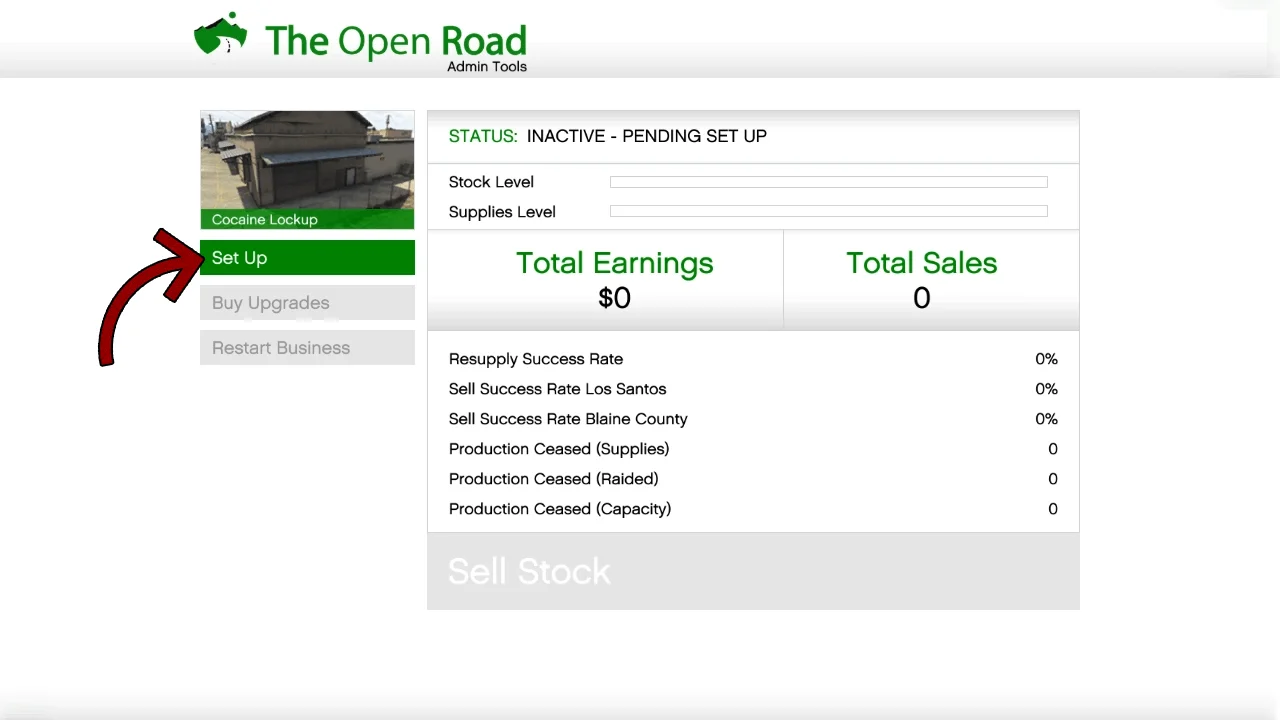Click The Open Road title text
Screen dimensions: 1280x720
click(395, 40)
